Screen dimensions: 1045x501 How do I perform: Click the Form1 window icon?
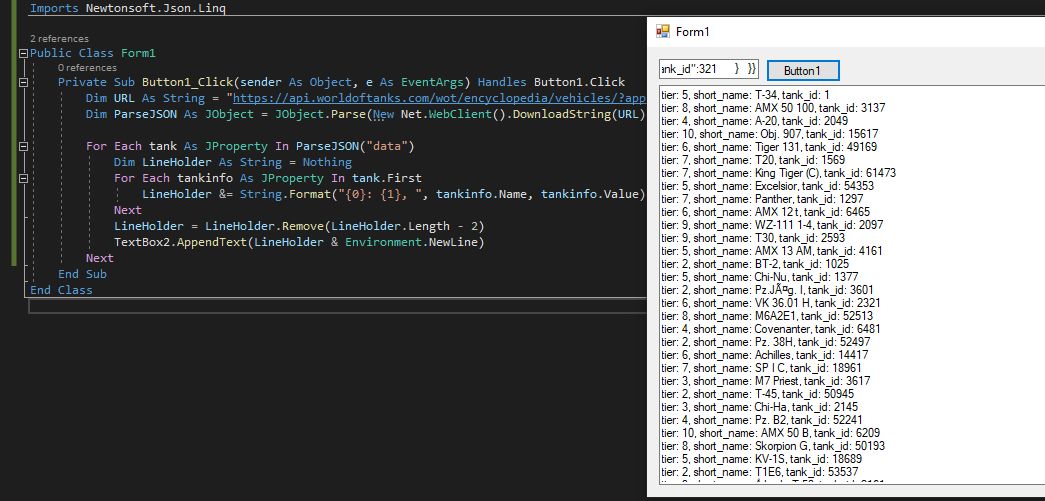[662, 31]
